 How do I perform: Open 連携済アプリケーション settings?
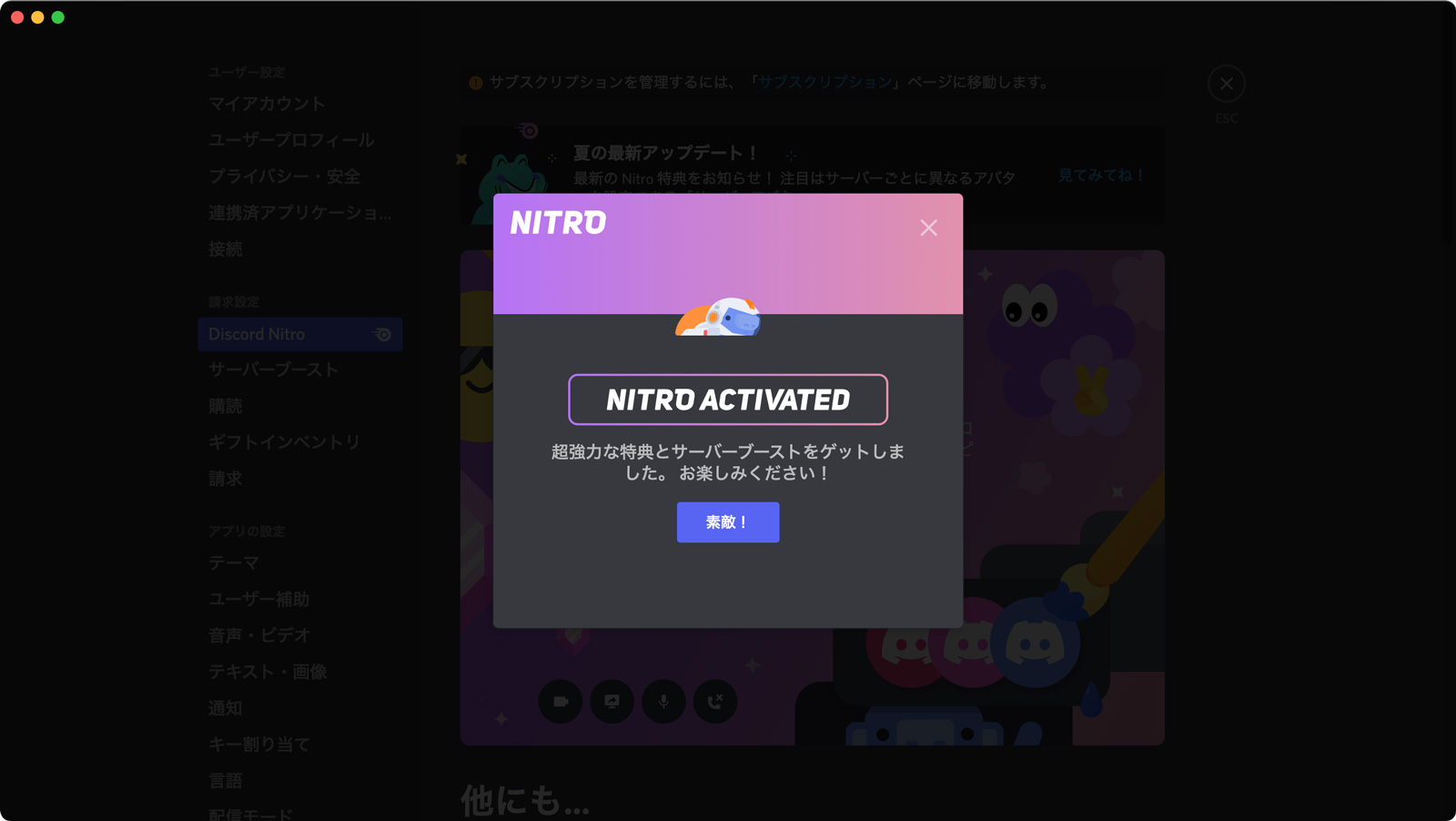click(x=299, y=213)
